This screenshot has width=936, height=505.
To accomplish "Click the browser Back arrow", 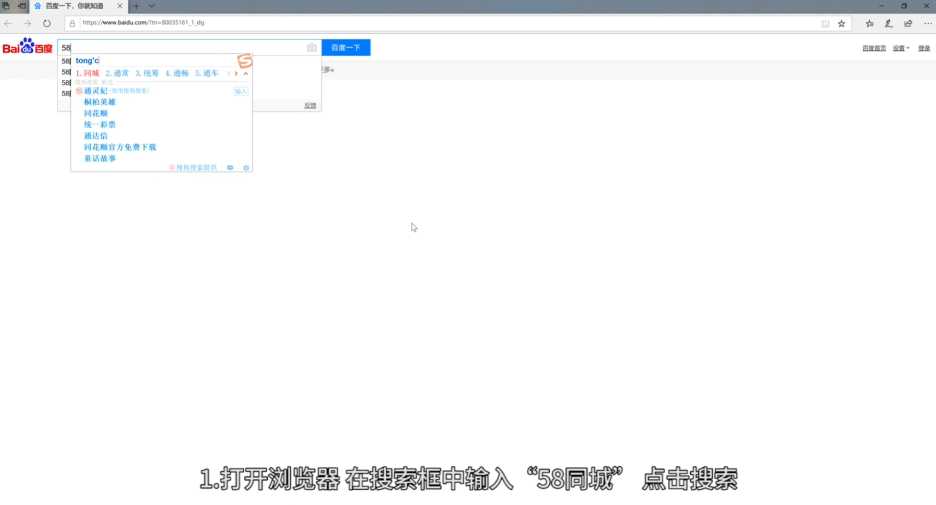I will pyautogui.click(x=8, y=23).
